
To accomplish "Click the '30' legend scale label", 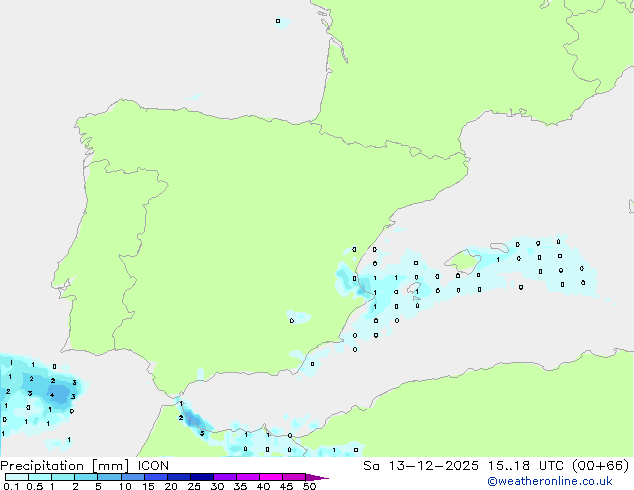I will 217,486.
